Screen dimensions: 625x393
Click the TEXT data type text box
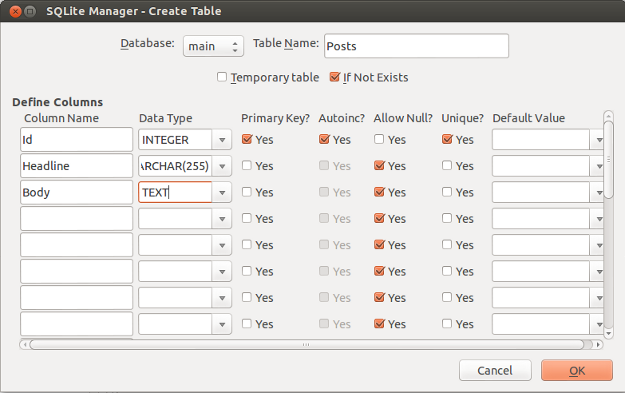coord(175,192)
